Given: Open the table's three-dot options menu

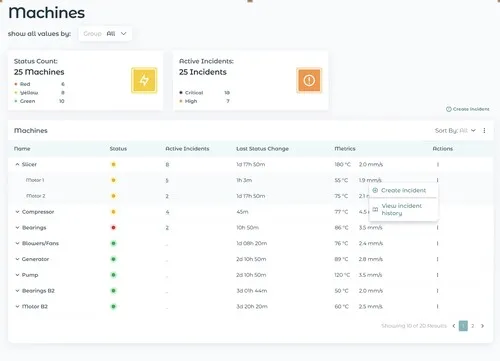Looking at the screenshot, I should click(x=484, y=131).
